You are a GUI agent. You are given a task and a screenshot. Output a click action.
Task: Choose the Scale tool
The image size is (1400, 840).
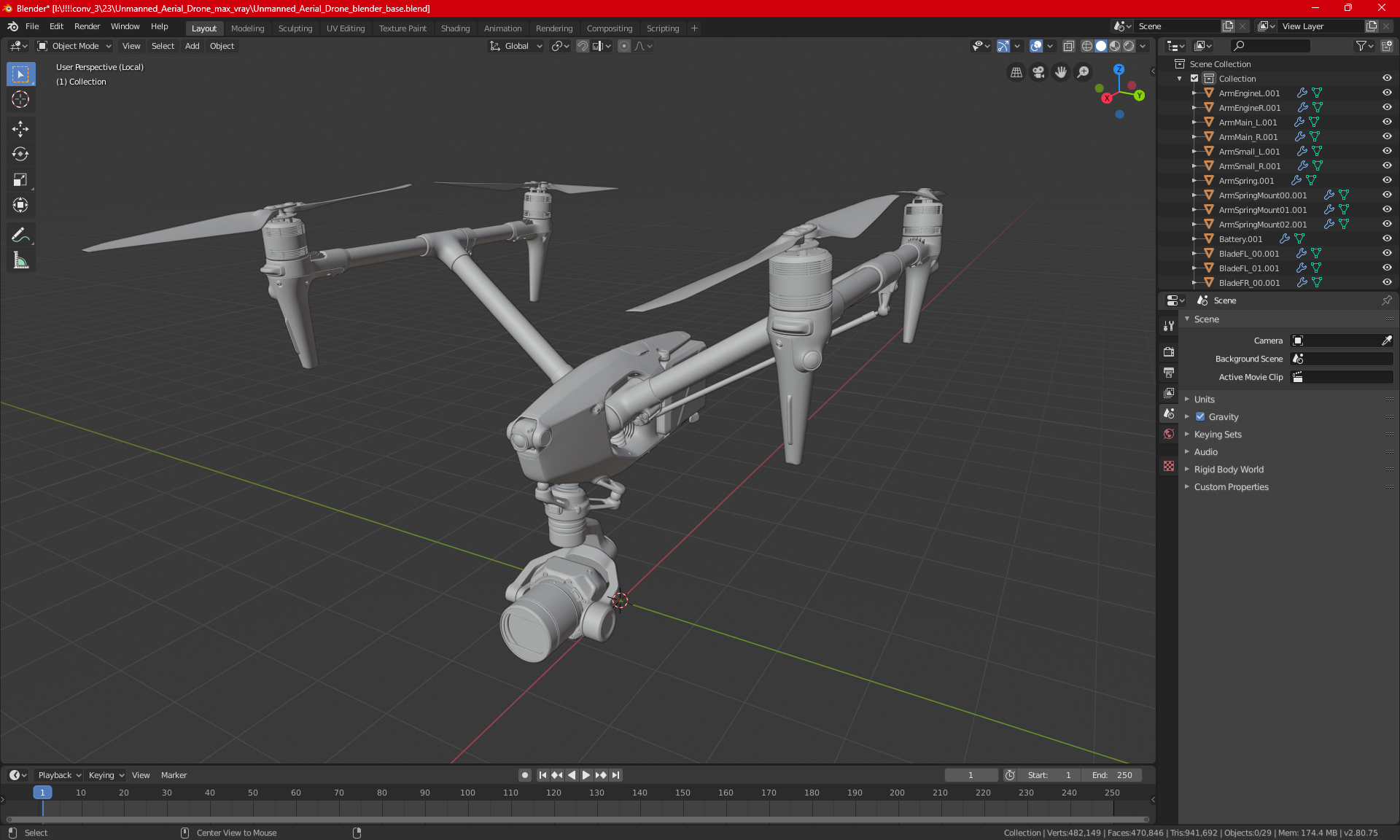20,180
